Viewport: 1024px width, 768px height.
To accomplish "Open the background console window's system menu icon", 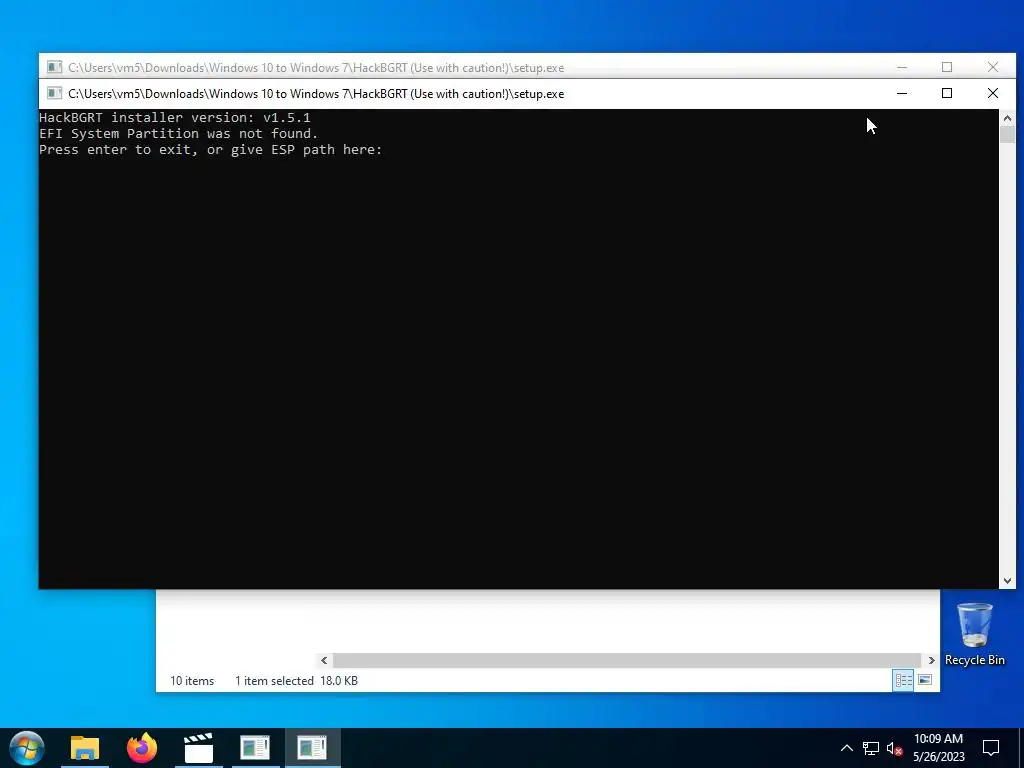I will [55, 67].
